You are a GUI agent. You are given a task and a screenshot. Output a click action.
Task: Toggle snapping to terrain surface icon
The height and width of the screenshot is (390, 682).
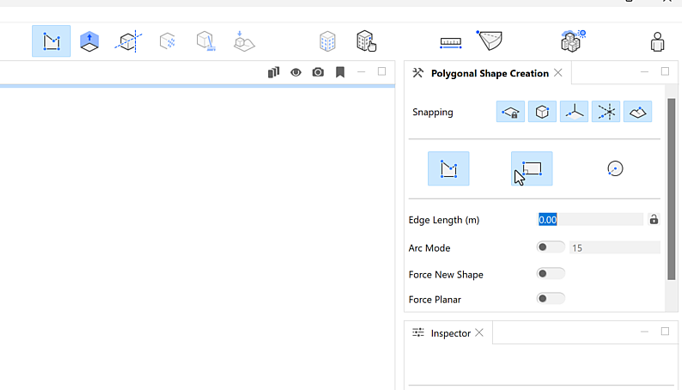coord(638,112)
